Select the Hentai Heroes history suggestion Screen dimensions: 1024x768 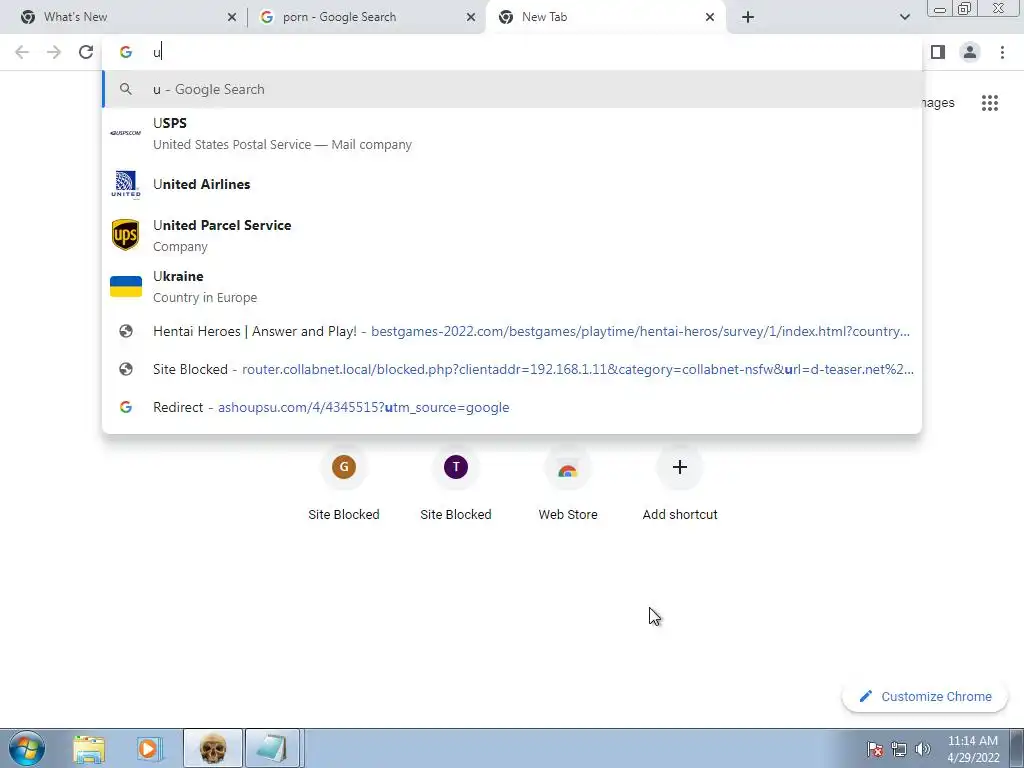[512, 331]
